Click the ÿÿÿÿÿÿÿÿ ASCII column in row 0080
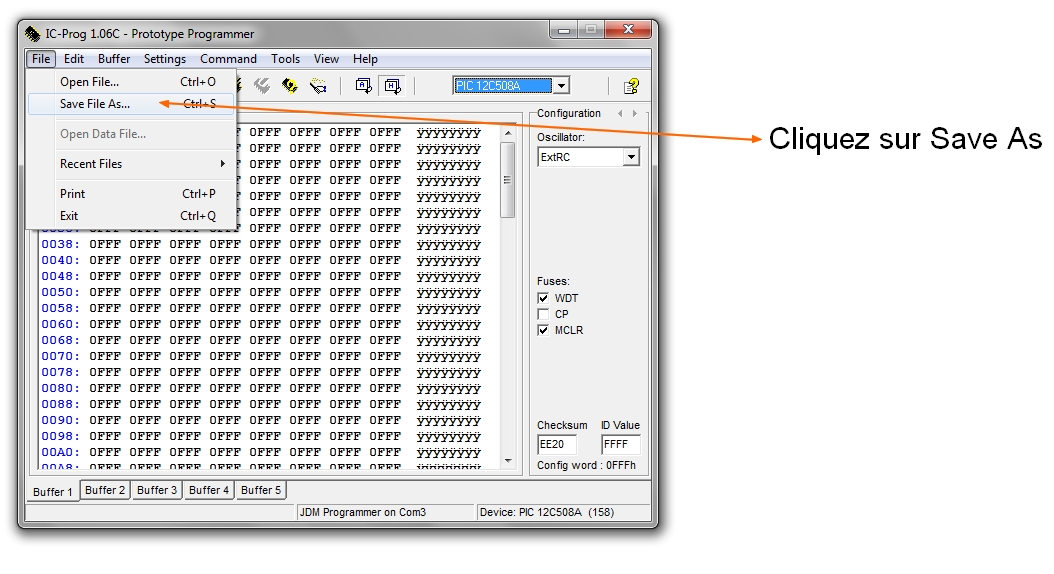 448,388
